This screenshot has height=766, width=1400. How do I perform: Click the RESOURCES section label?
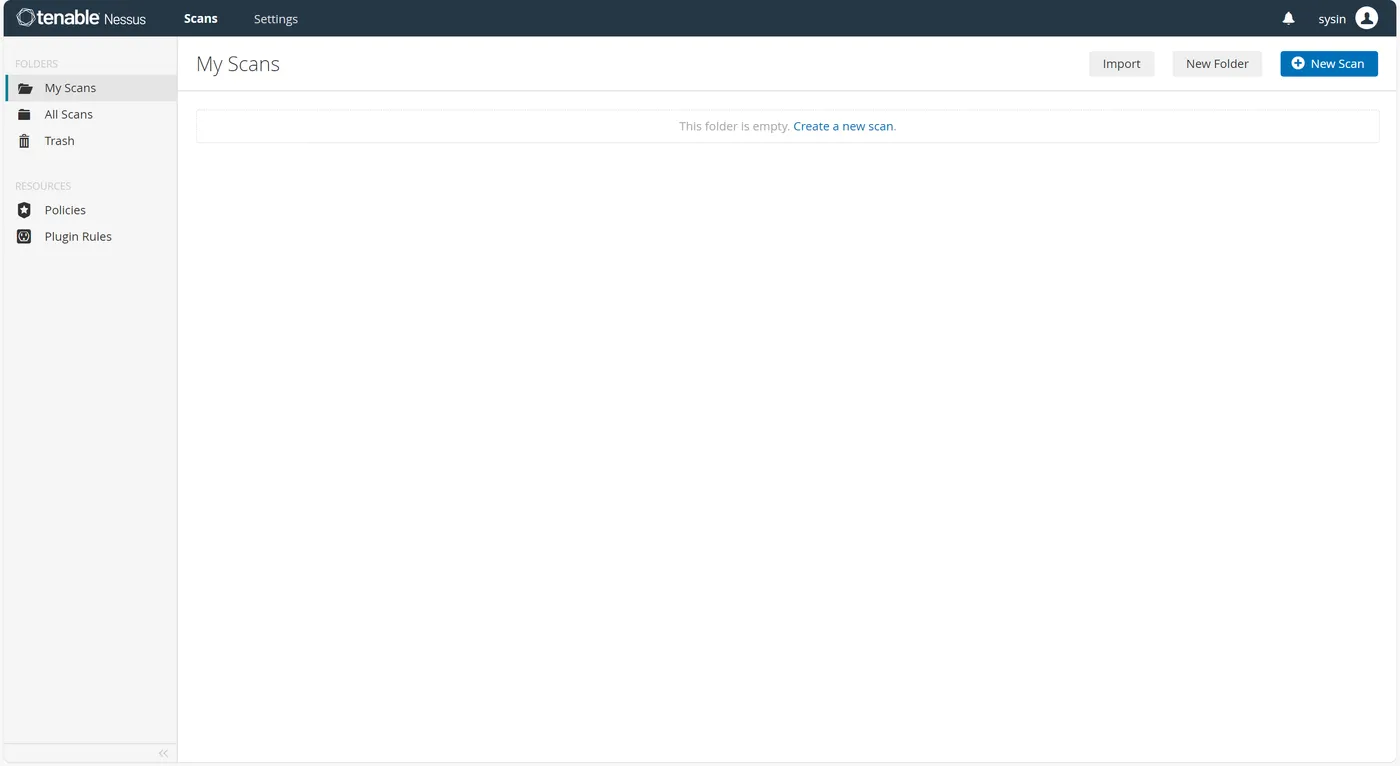[x=43, y=186]
